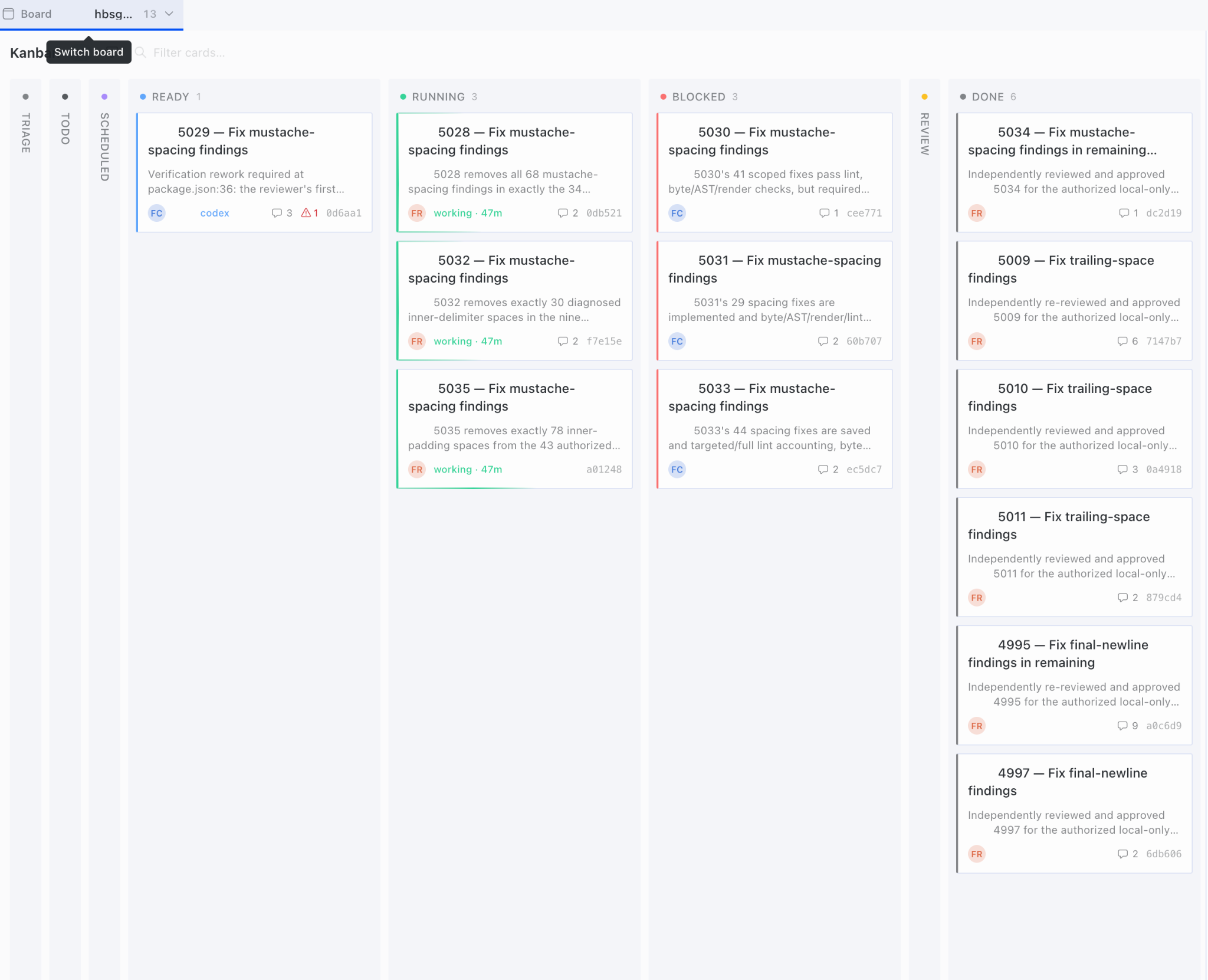Click working 47m status on card 5032
The width and height of the screenshot is (1208, 980).
468,341
